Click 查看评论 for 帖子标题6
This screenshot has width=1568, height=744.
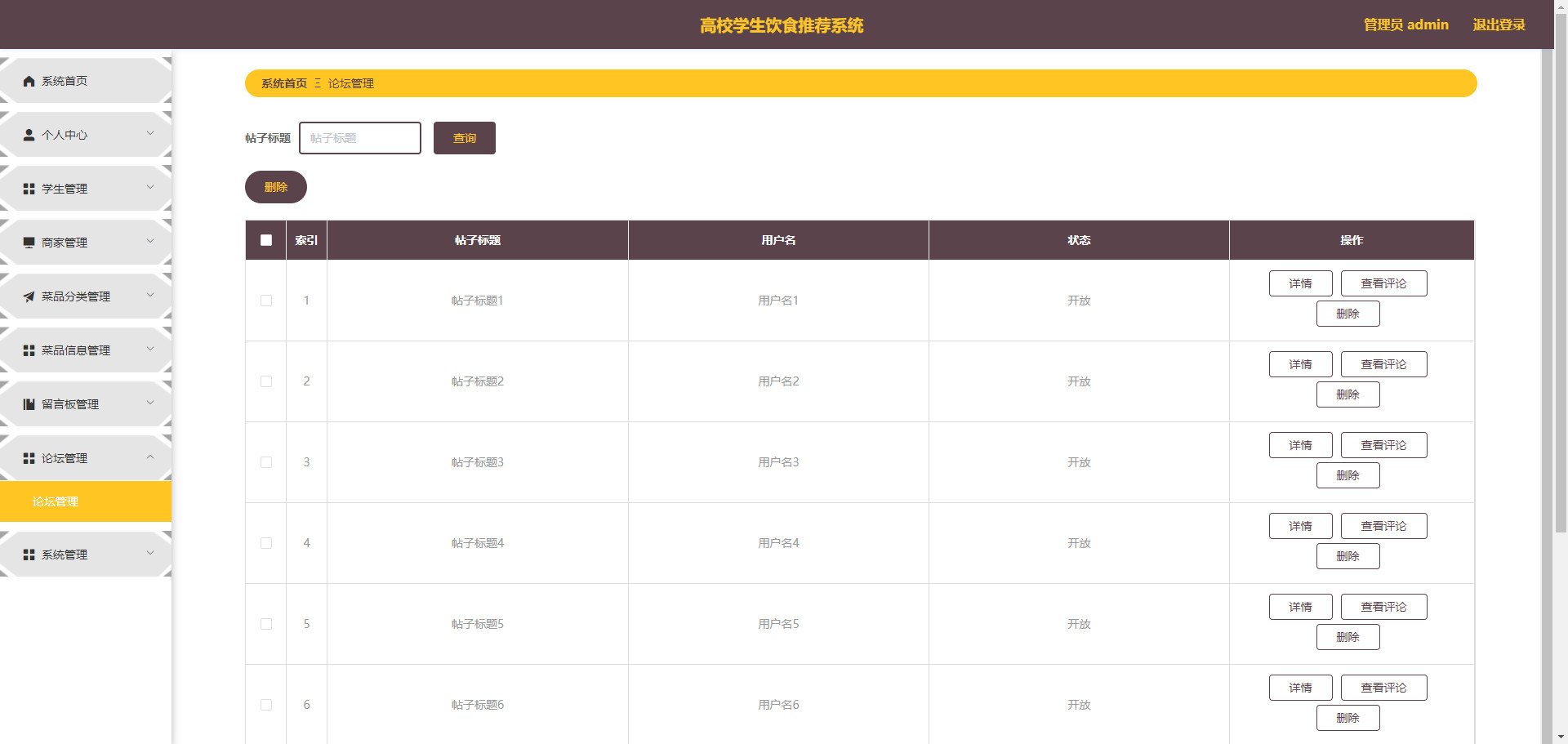point(1384,688)
